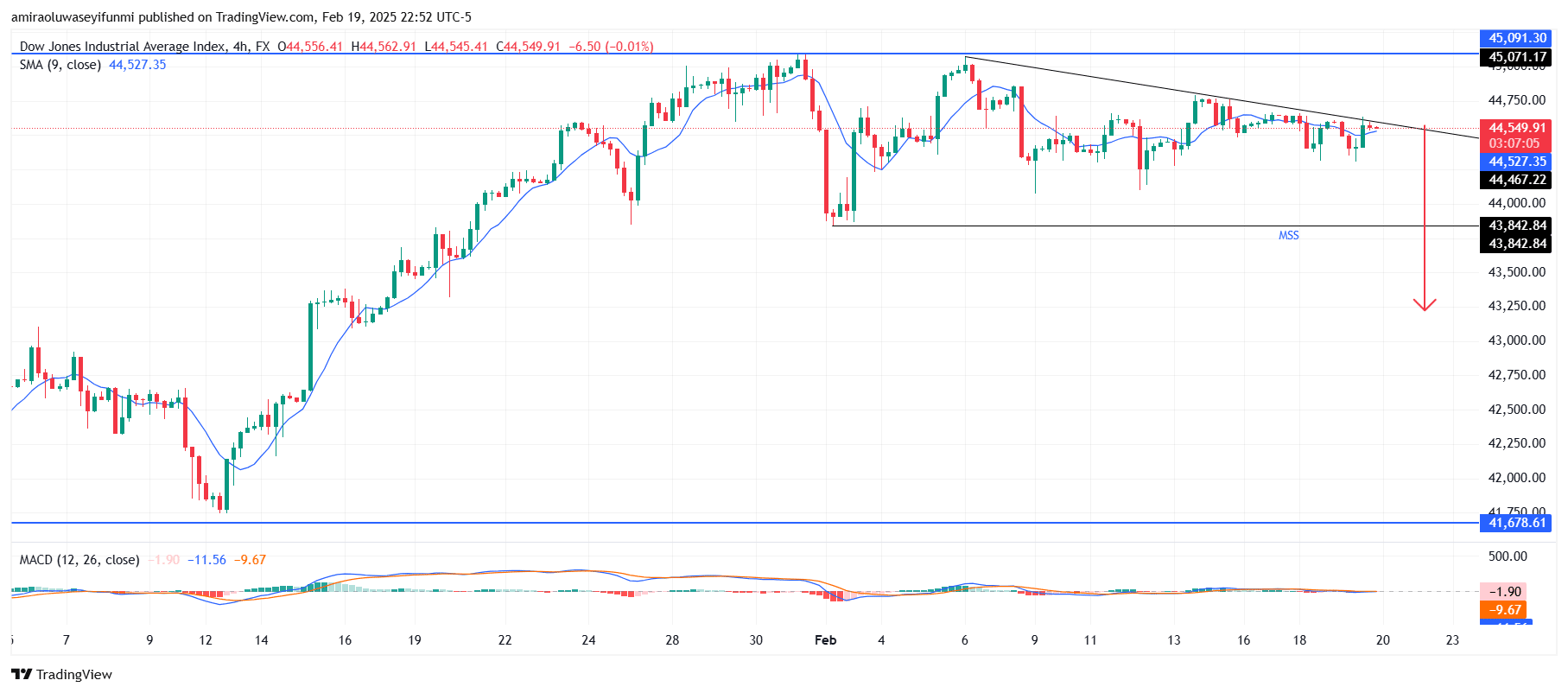Image resolution: width=1568 pixels, height=693 pixels.
Task: Click the 30 label on the date axis
Action: pyautogui.click(x=756, y=640)
